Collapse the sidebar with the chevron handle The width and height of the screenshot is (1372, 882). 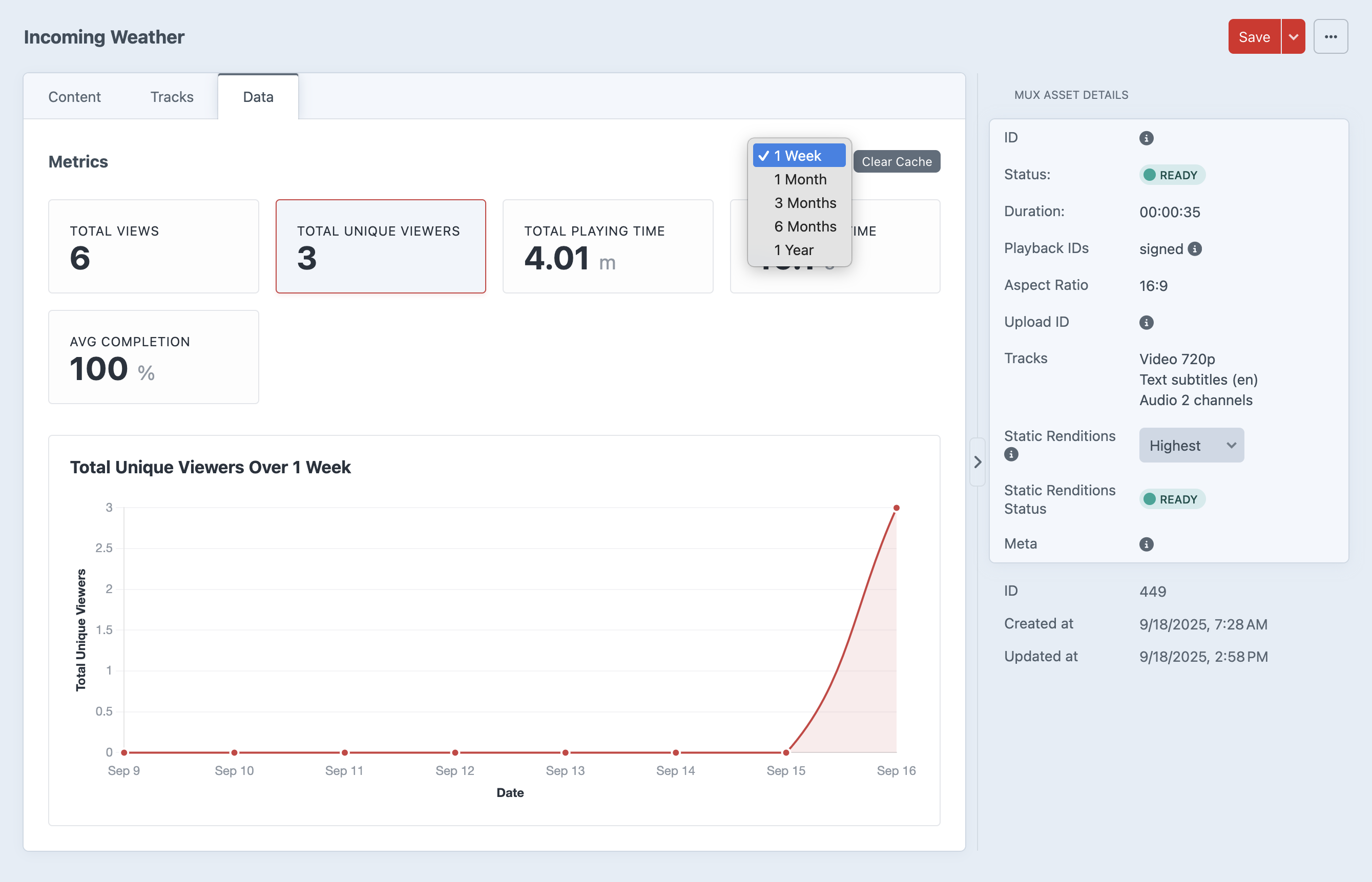978,461
